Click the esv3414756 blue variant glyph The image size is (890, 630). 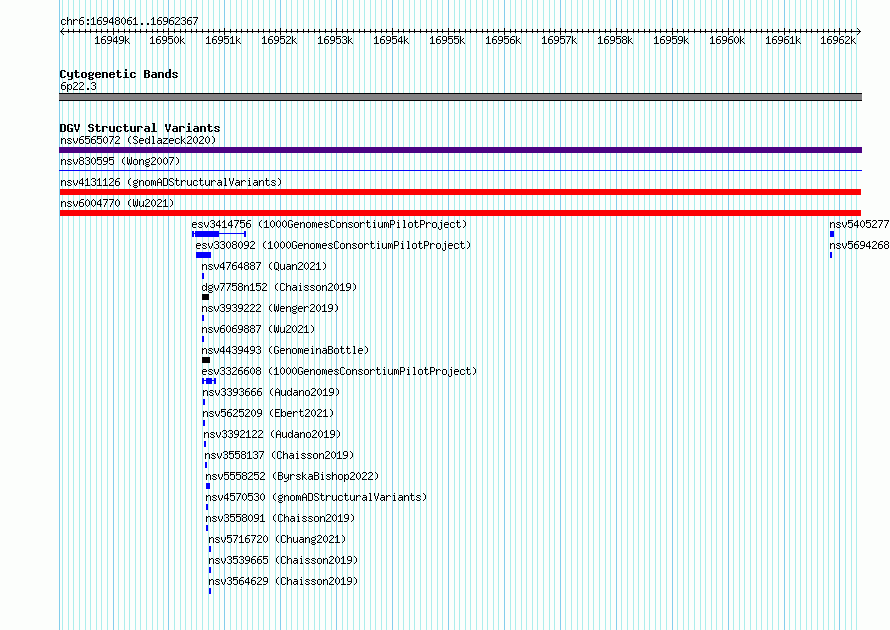(x=219, y=234)
